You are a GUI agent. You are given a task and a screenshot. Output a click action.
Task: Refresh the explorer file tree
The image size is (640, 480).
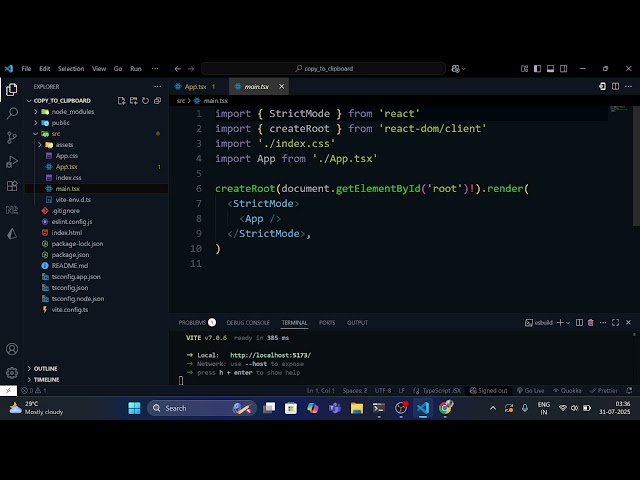(x=145, y=100)
